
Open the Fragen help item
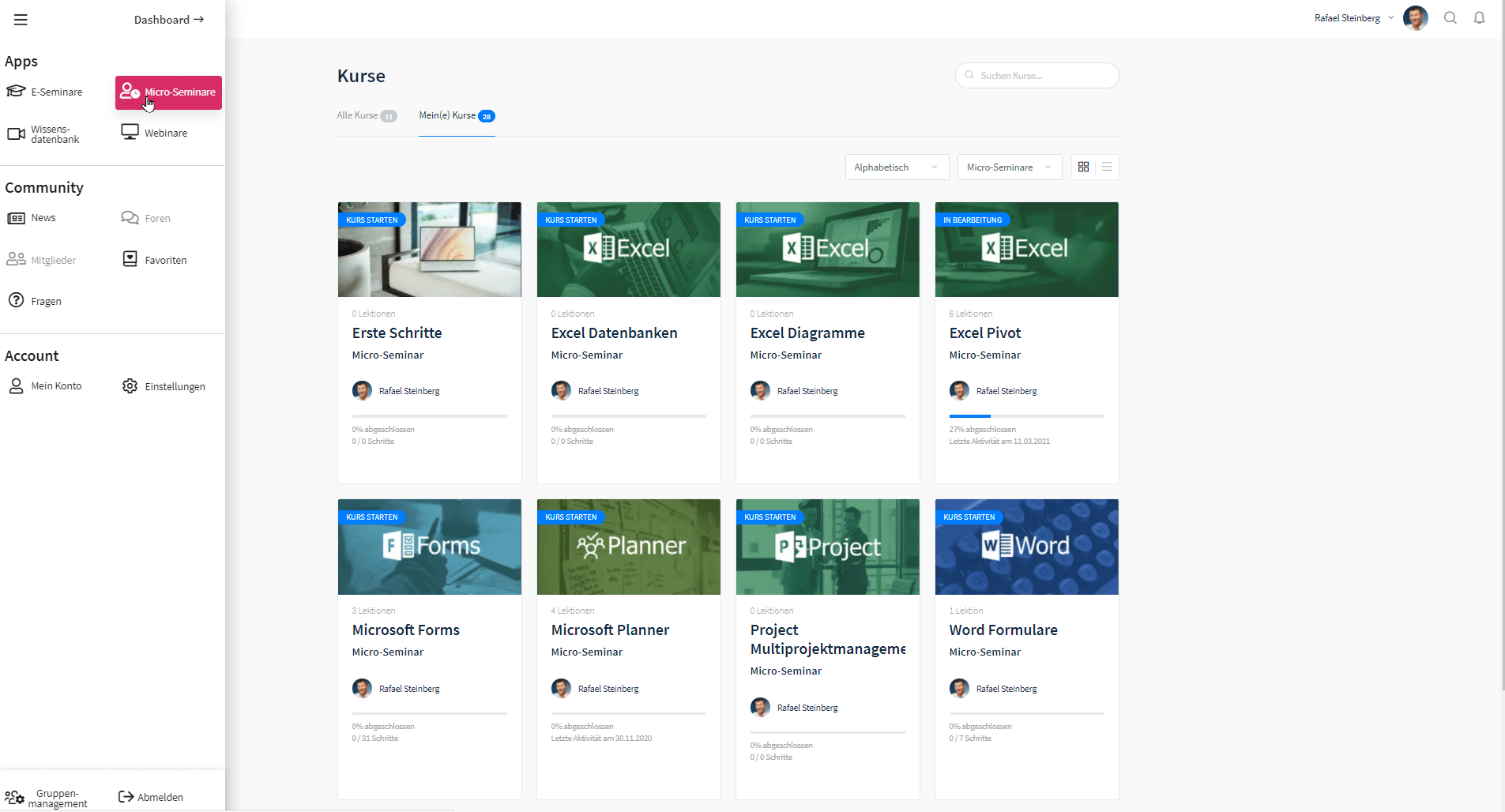coord(35,301)
